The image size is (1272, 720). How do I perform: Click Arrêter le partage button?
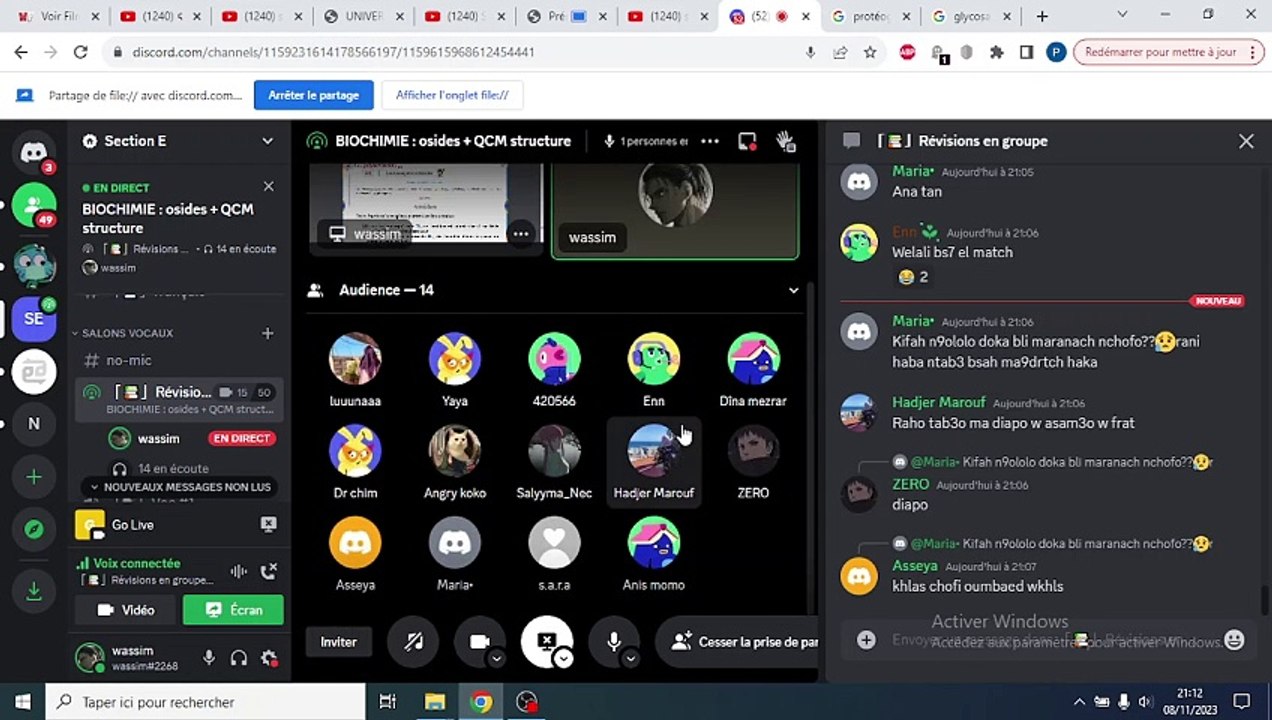tap(313, 95)
